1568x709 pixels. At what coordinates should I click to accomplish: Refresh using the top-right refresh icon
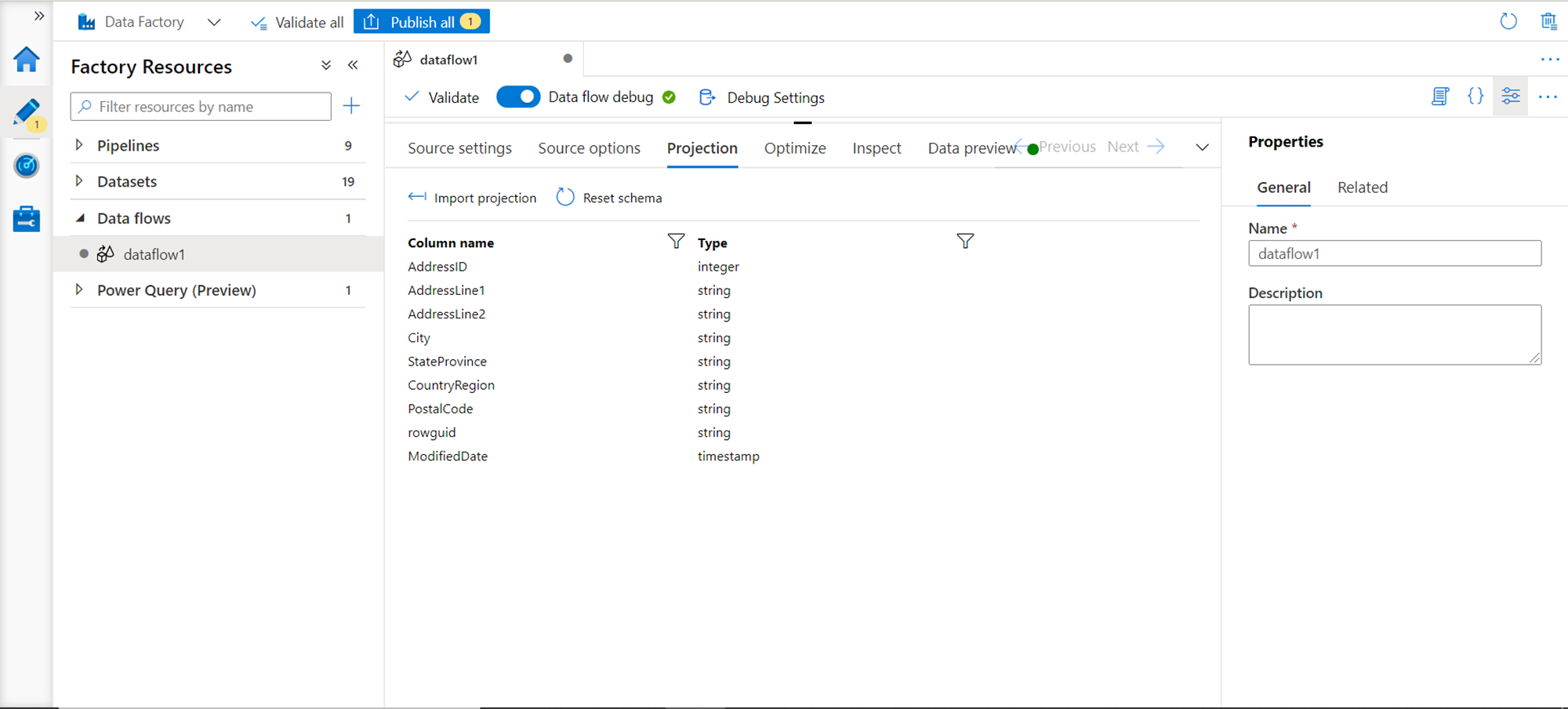pos(1508,21)
